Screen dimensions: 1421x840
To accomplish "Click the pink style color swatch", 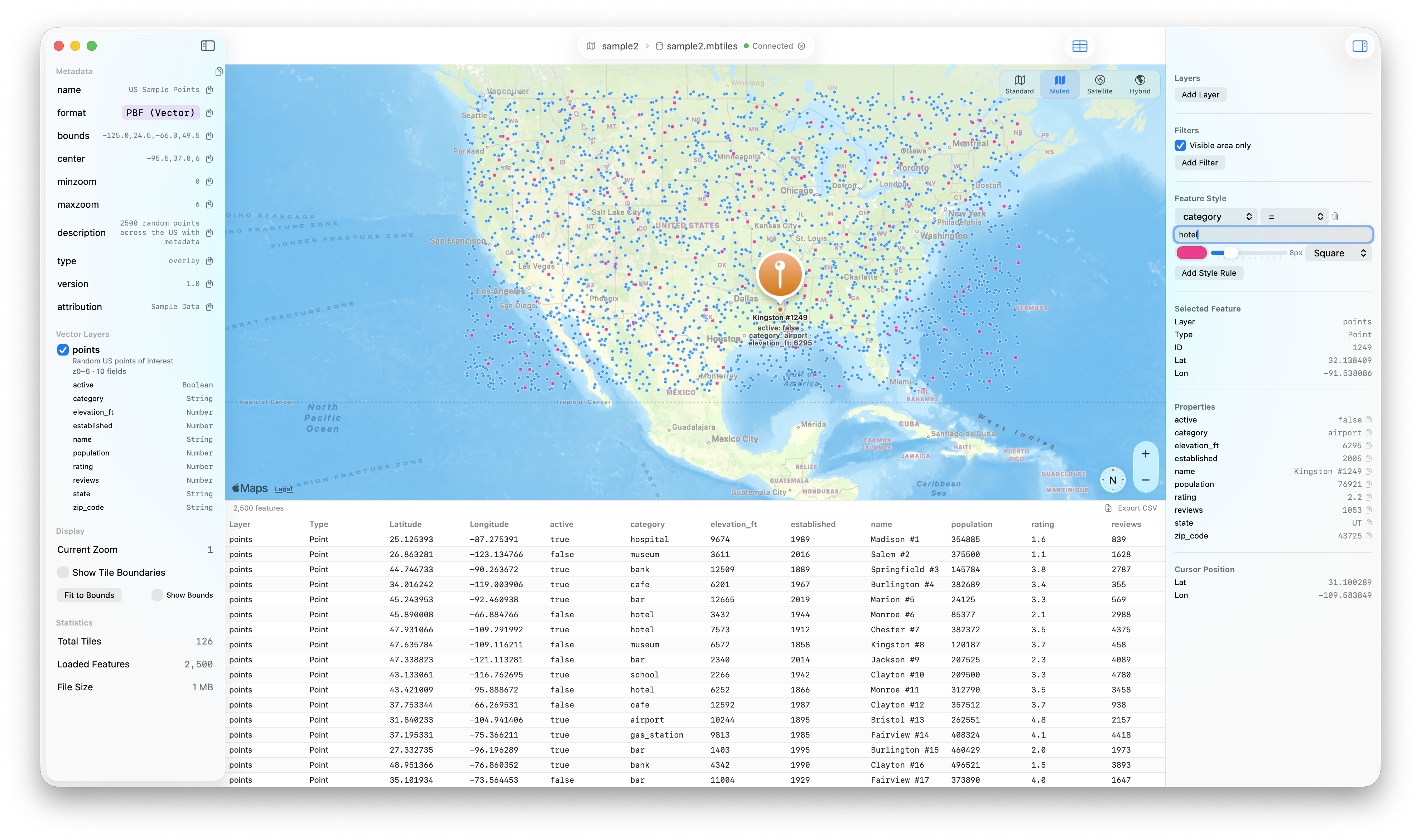I will [x=1191, y=253].
